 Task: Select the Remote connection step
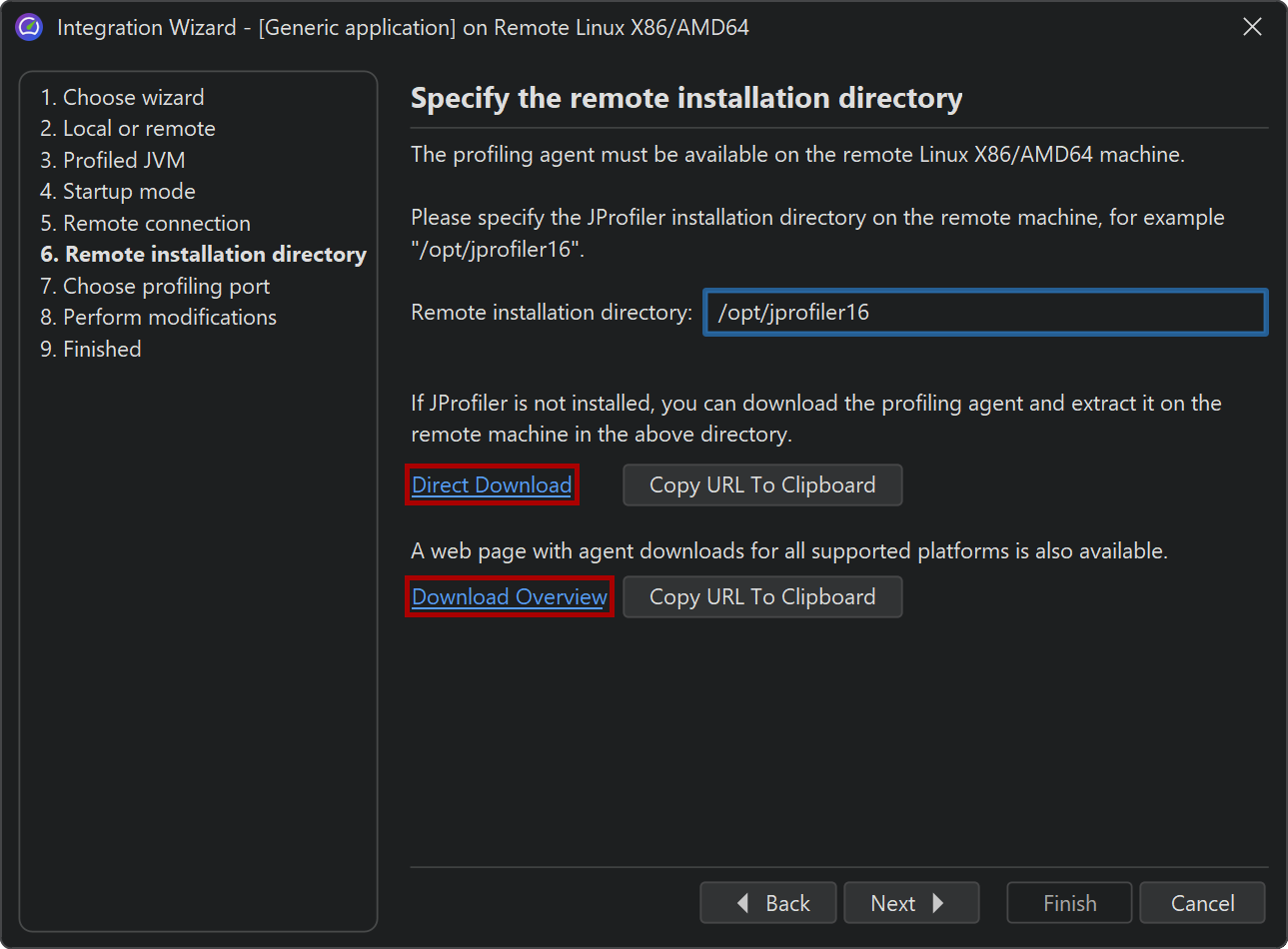click(x=146, y=224)
